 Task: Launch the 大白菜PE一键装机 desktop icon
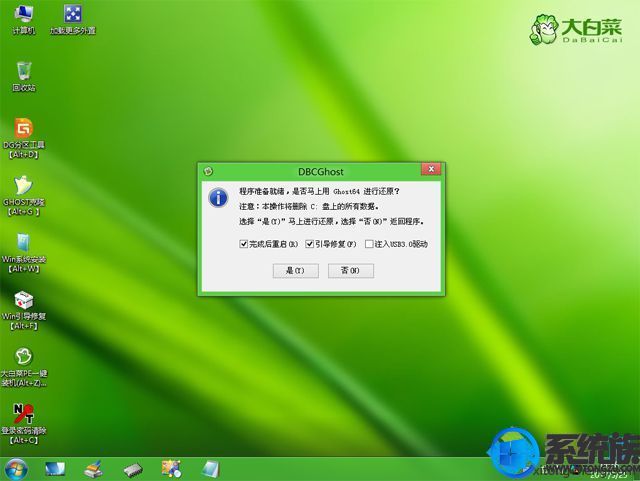24,367
